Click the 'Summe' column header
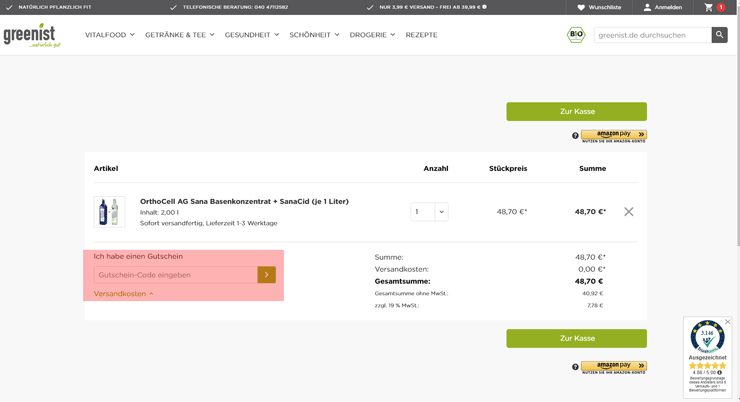Viewport: 740px width, 402px height. click(592, 168)
